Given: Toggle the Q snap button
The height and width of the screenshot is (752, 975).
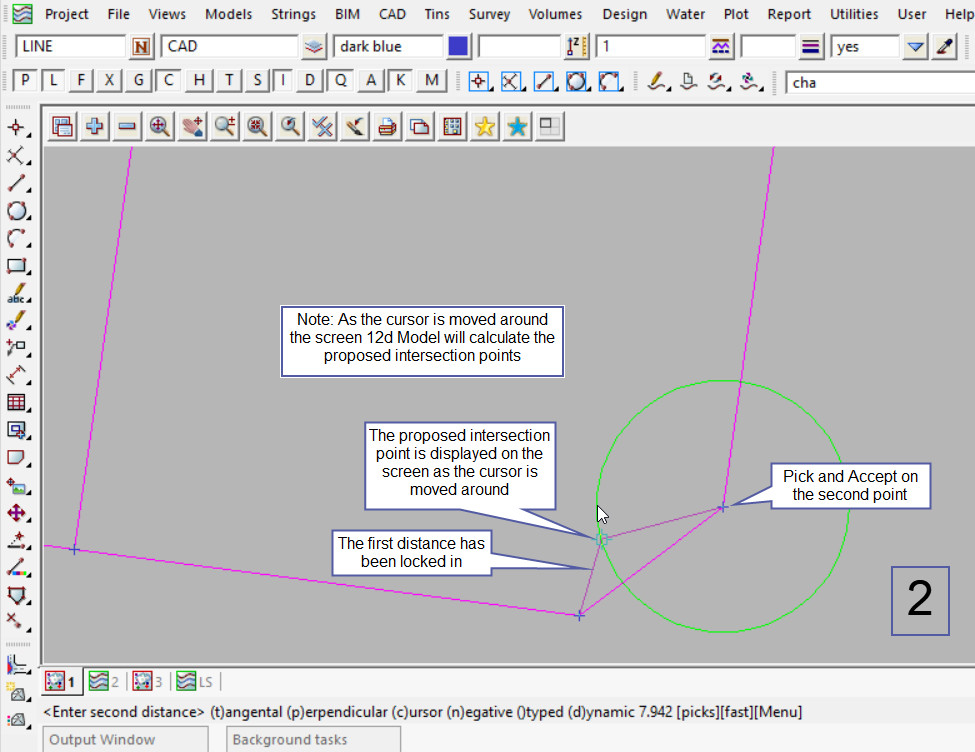Looking at the screenshot, I should [341, 81].
